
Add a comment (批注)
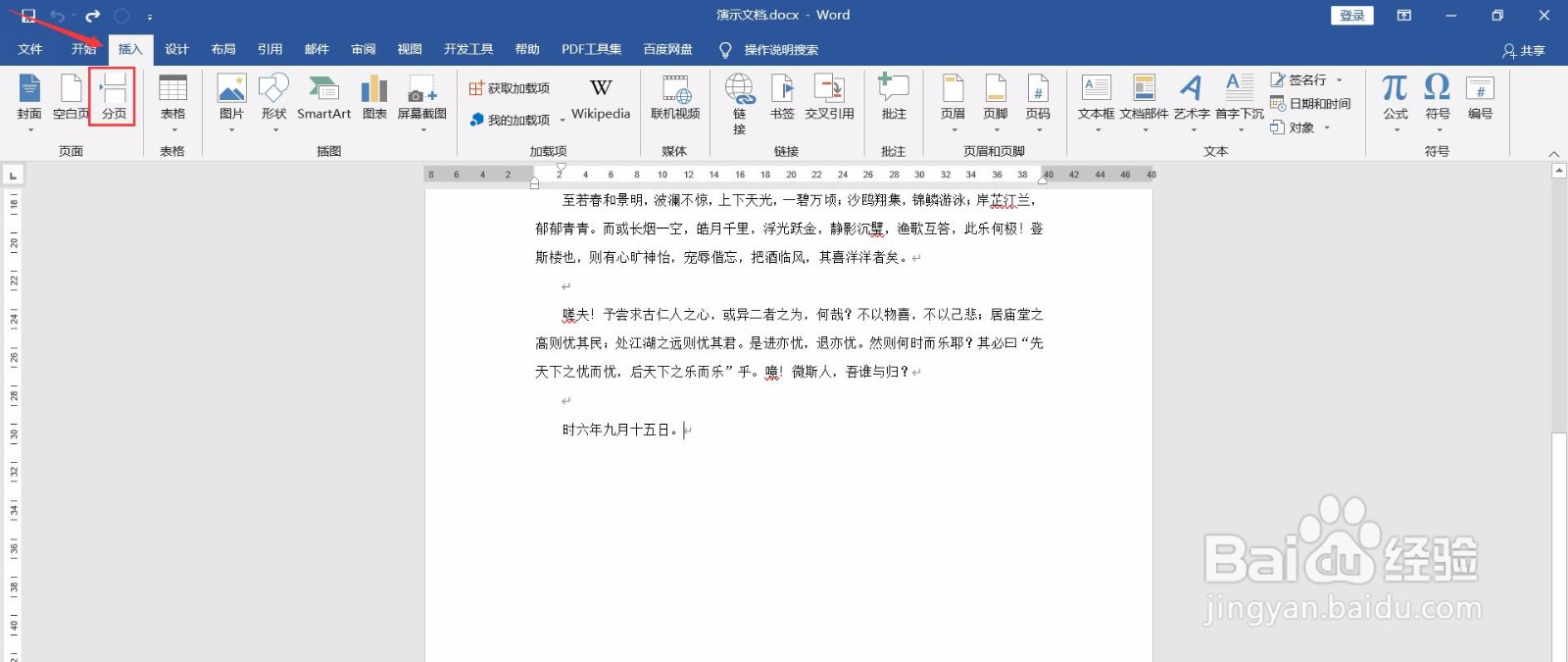coord(894,97)
